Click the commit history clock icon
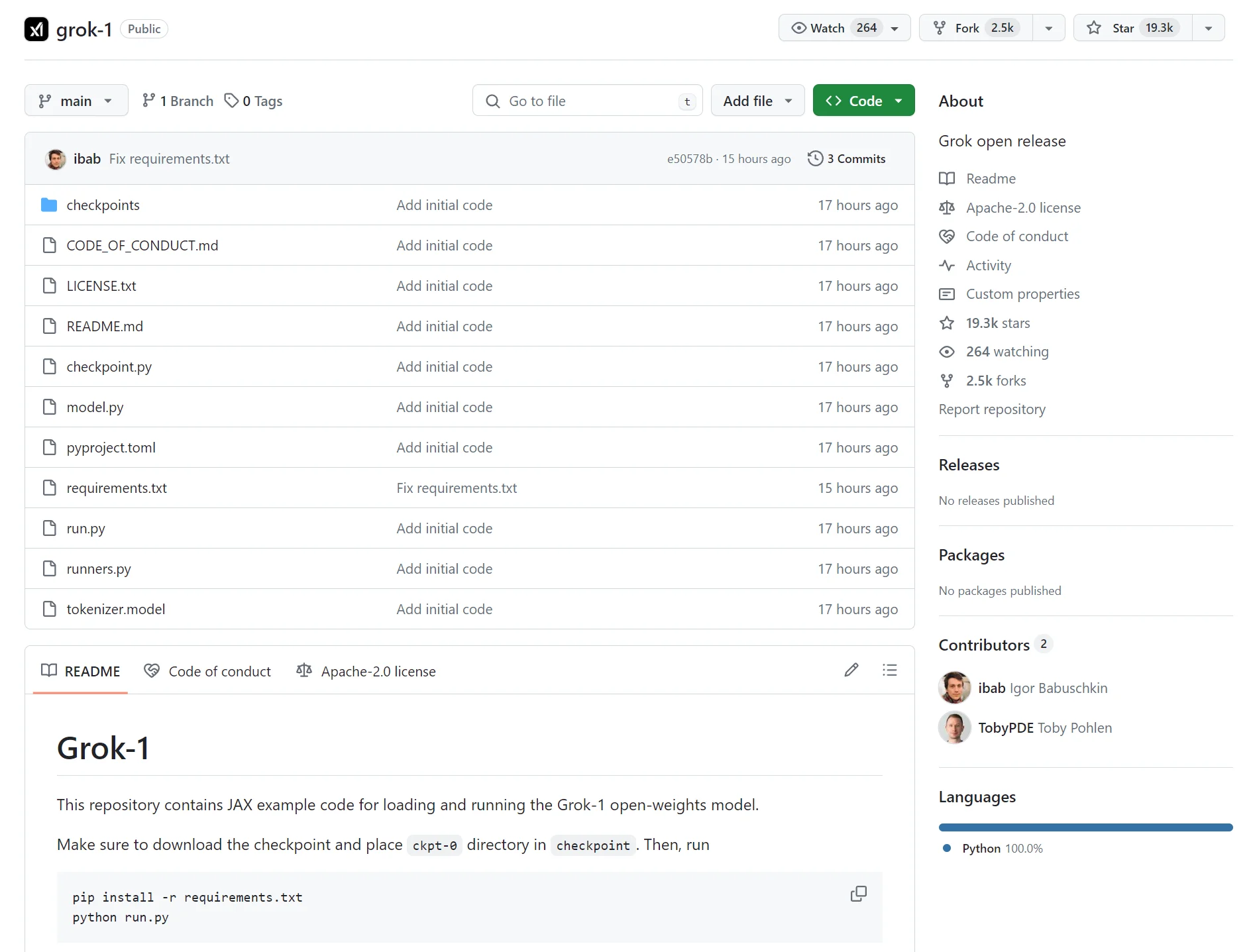1253x952 pixels. (815, 159)
